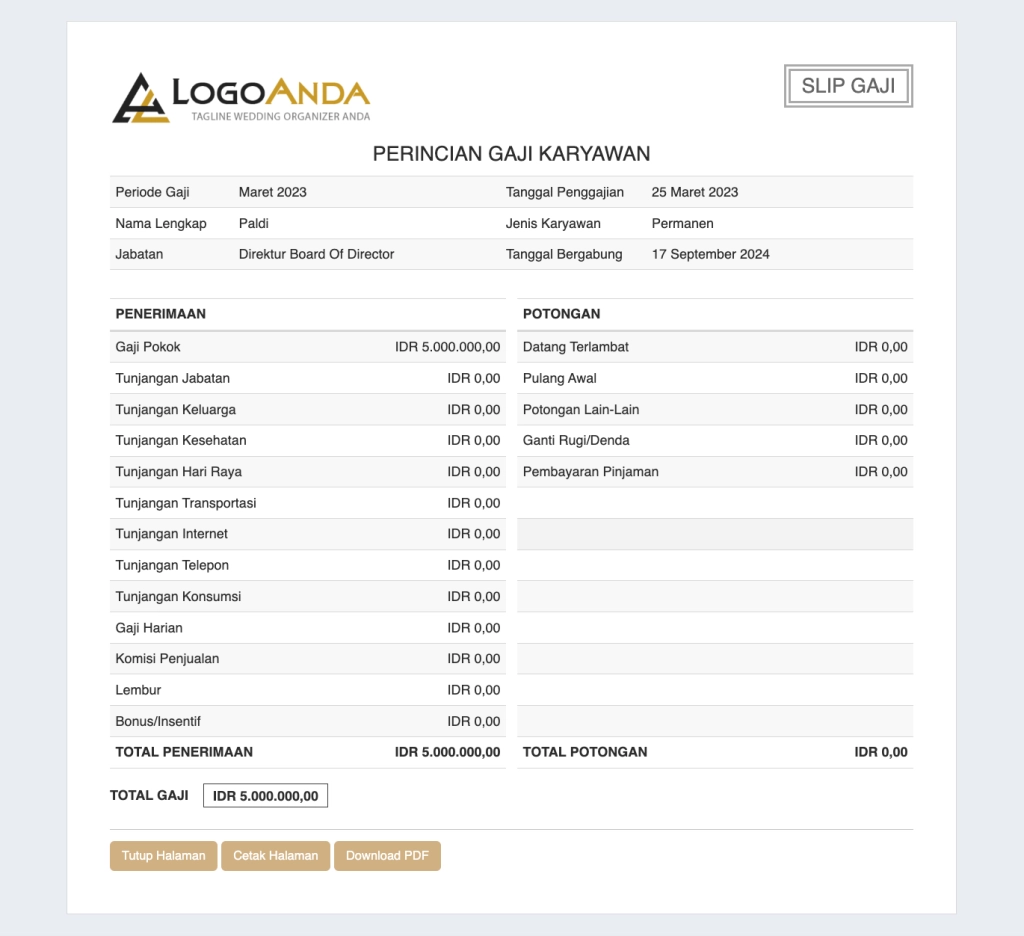
Task: Click the Perincian Gaji Karyawan heading
Action: pos(511,154)
